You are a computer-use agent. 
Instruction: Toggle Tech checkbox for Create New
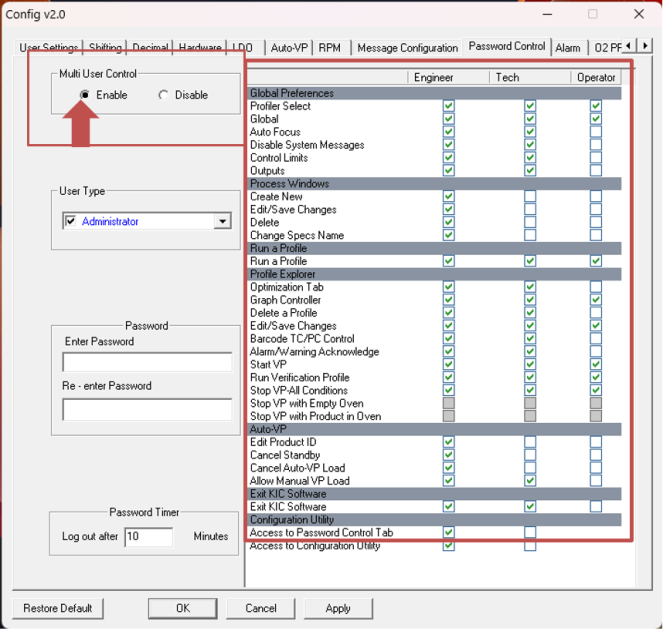click(530, 197)
